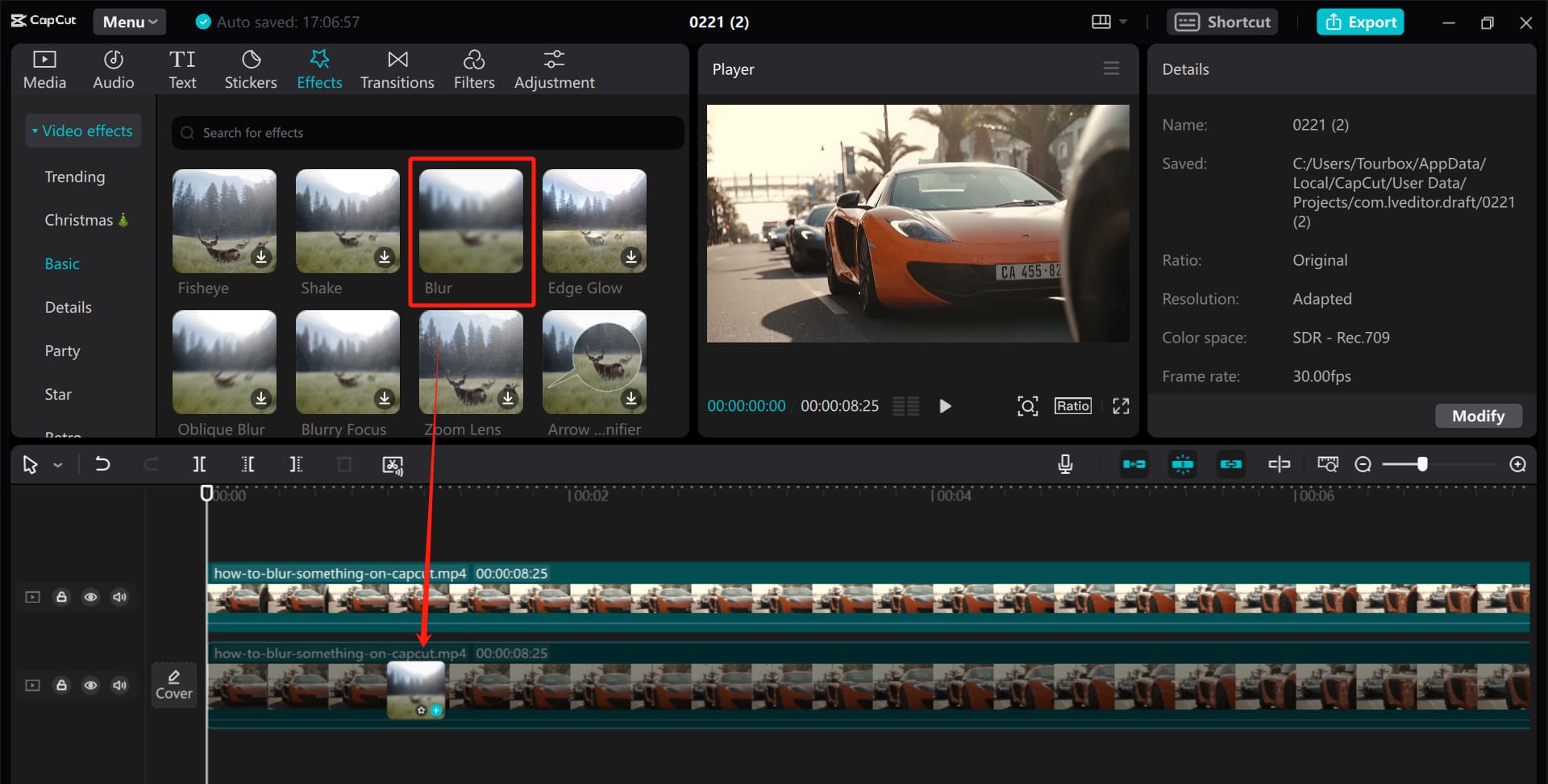Lock the second video track
Viewport: 1548px width, 784px height.
click(x=61, y=685)
